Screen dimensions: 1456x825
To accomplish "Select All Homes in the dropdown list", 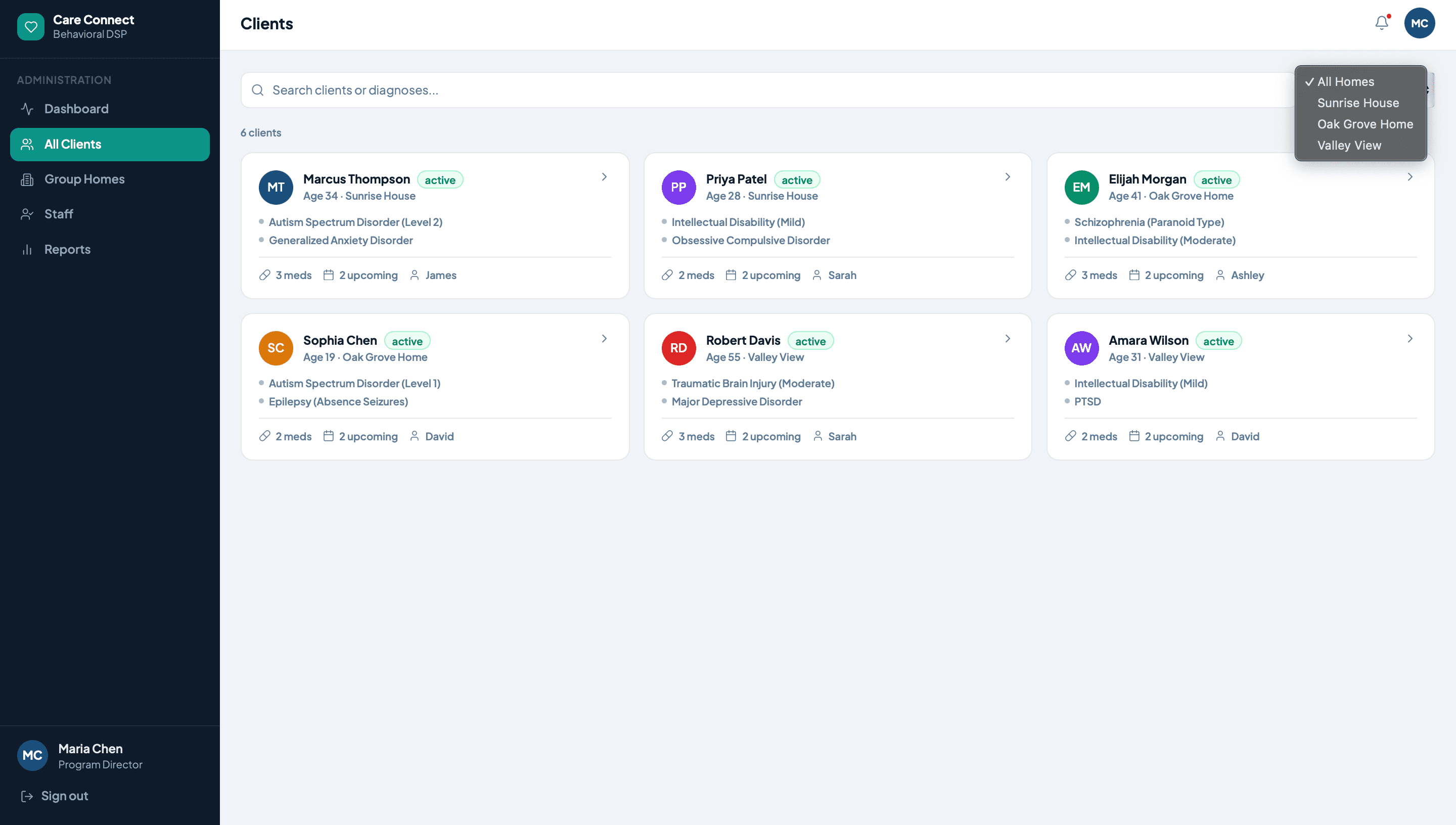I will 1361,81.
